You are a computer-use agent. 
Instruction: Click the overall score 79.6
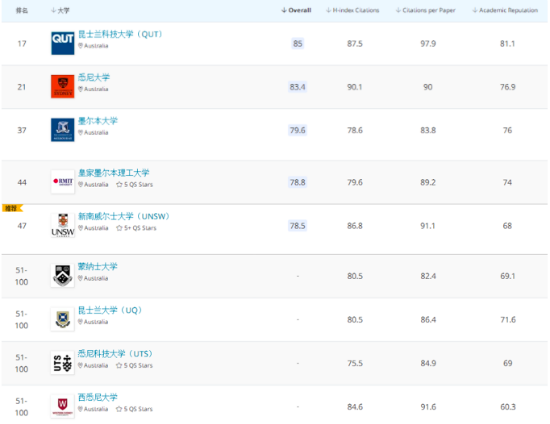[297, 130]
